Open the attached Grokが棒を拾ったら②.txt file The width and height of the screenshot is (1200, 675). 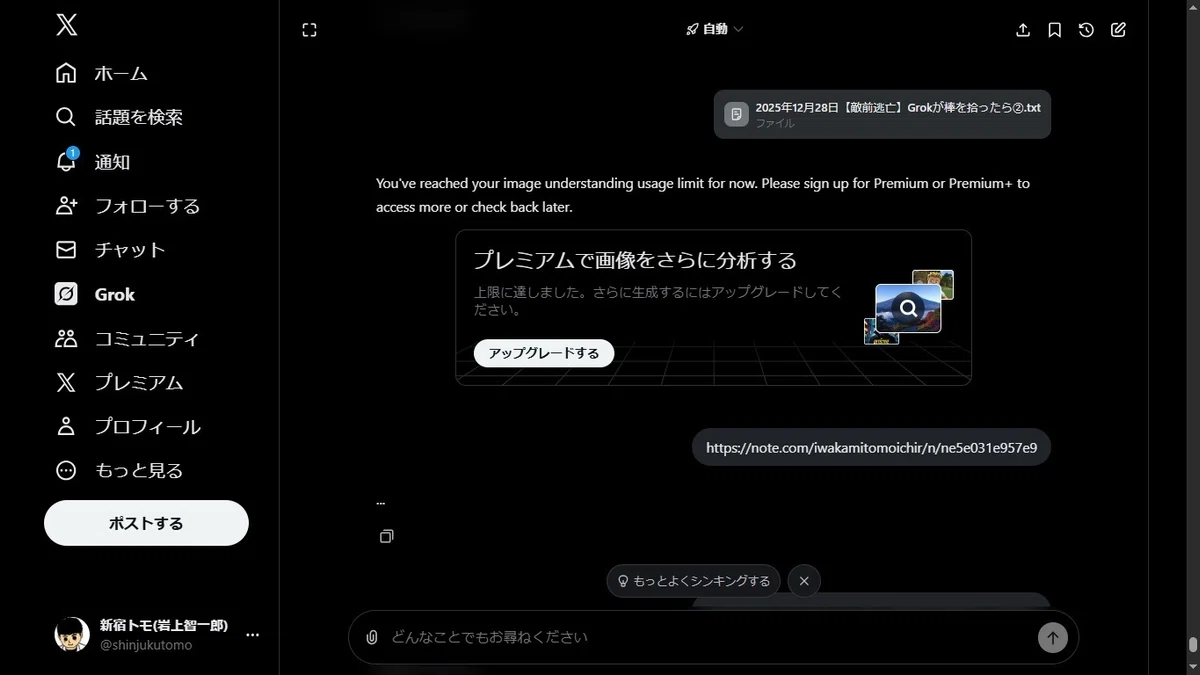(x=882, y=114)
